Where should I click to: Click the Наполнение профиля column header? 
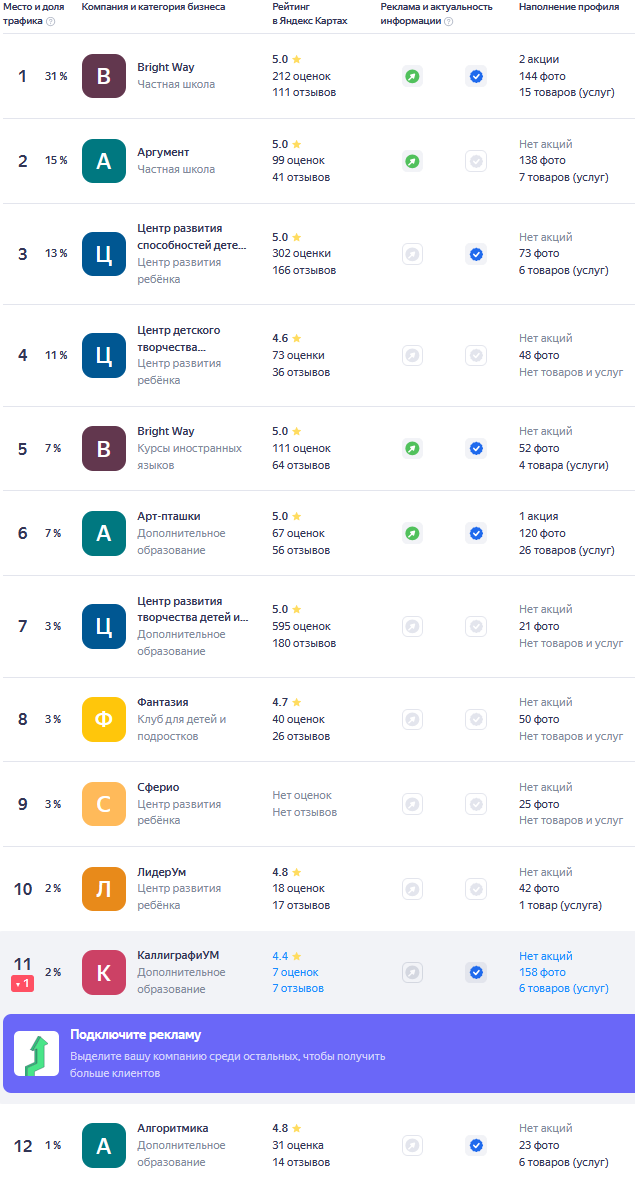[x=569, y=7]
